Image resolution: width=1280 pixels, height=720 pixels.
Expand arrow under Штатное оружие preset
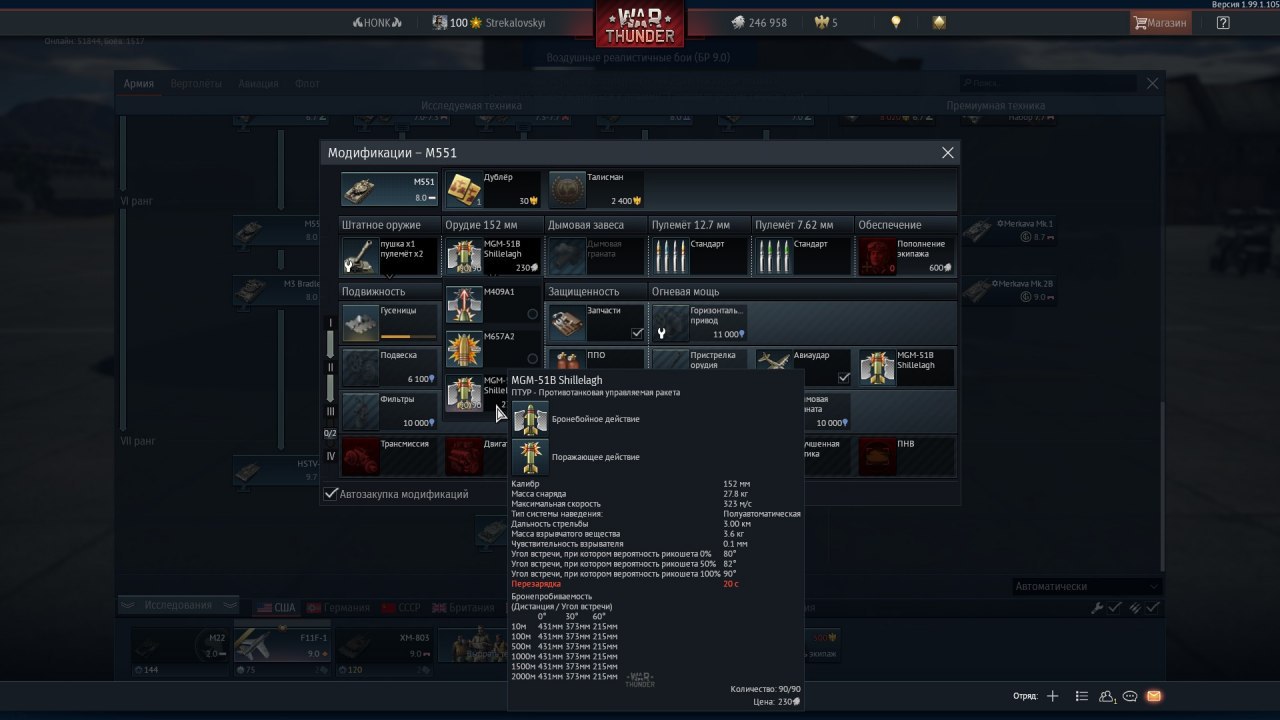coord(390,275)
